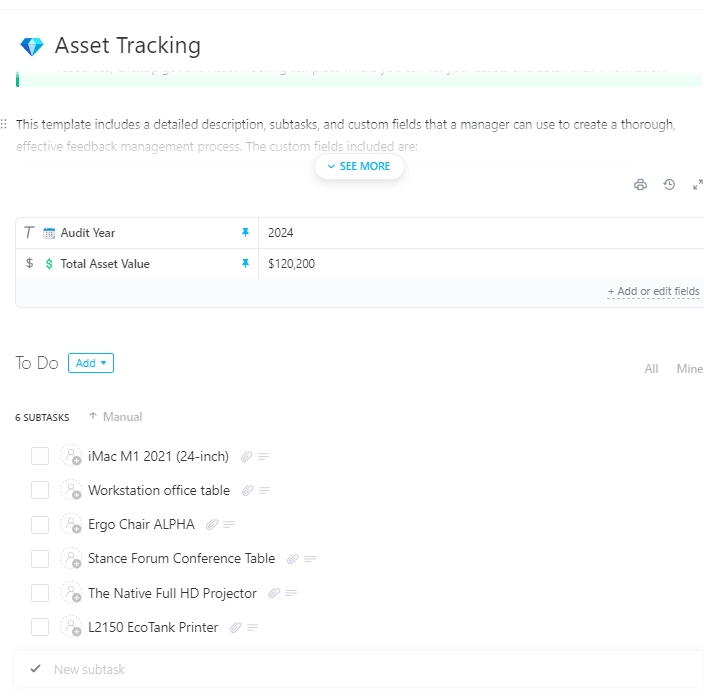Check off iMac M1 2021 (24-inch) subtask
The image size is (704, 696).
click(40, 456)
